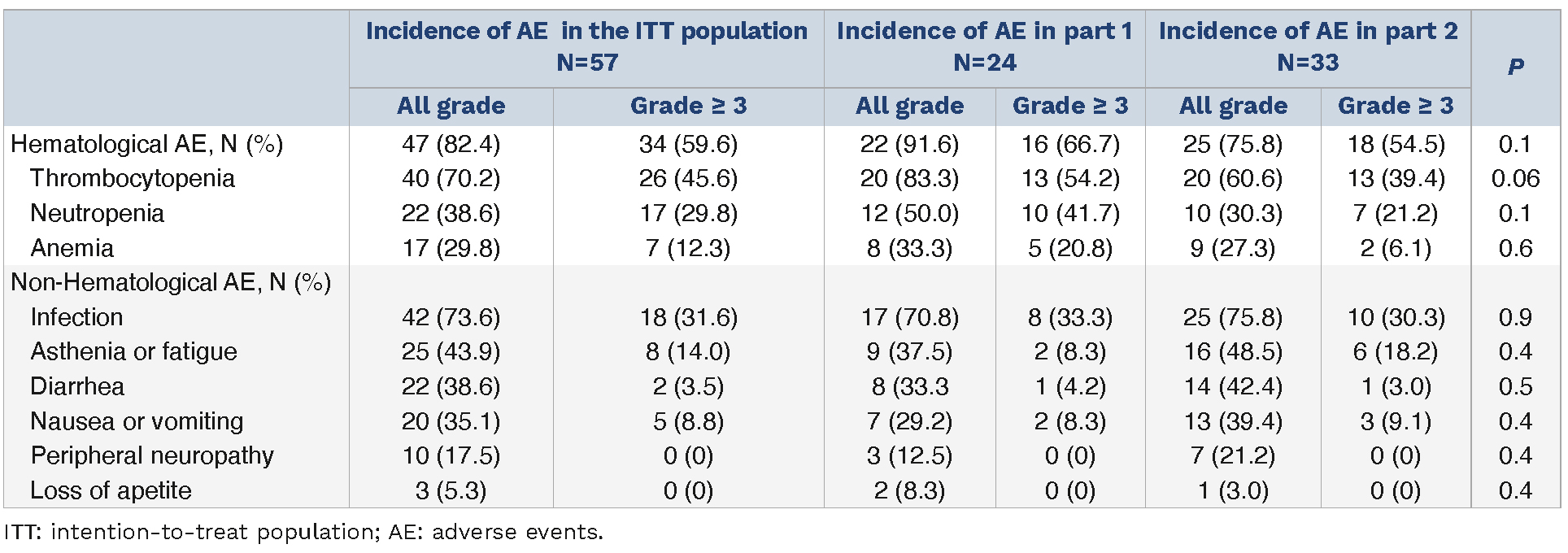Image resolution: width=1568 pixels, height=553 pixels.
Task: Select the Neutropenia row label
Action: pos(97,213)
